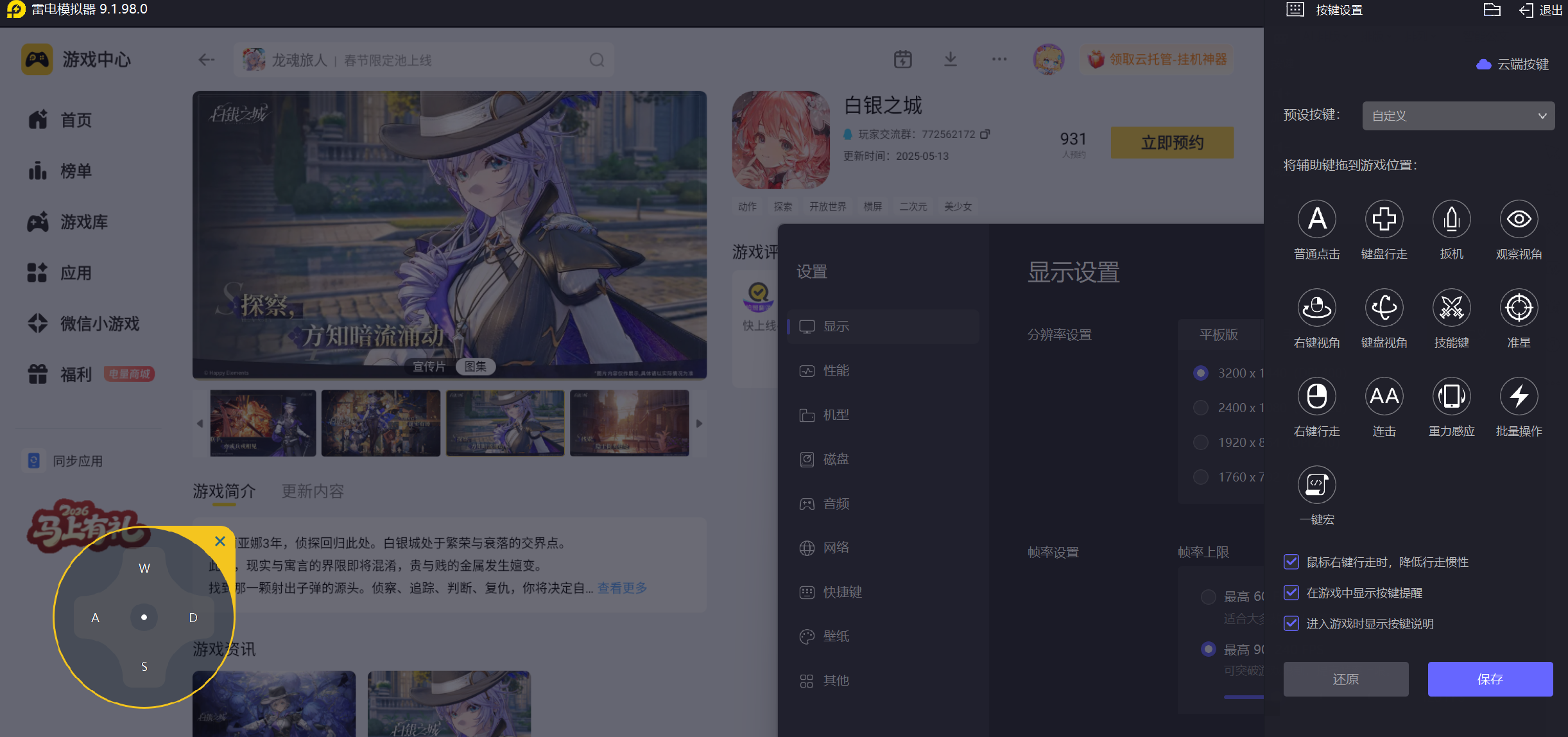Switch to 更新内容 tab

tap(313, 491)
